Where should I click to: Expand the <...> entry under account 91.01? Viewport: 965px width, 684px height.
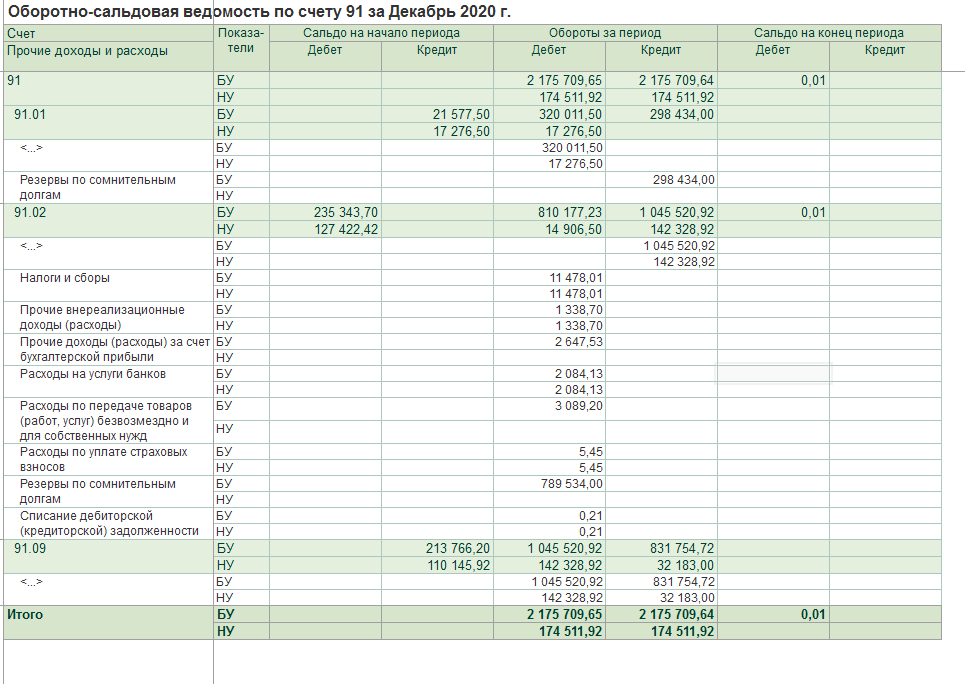(x=32, y=148)
